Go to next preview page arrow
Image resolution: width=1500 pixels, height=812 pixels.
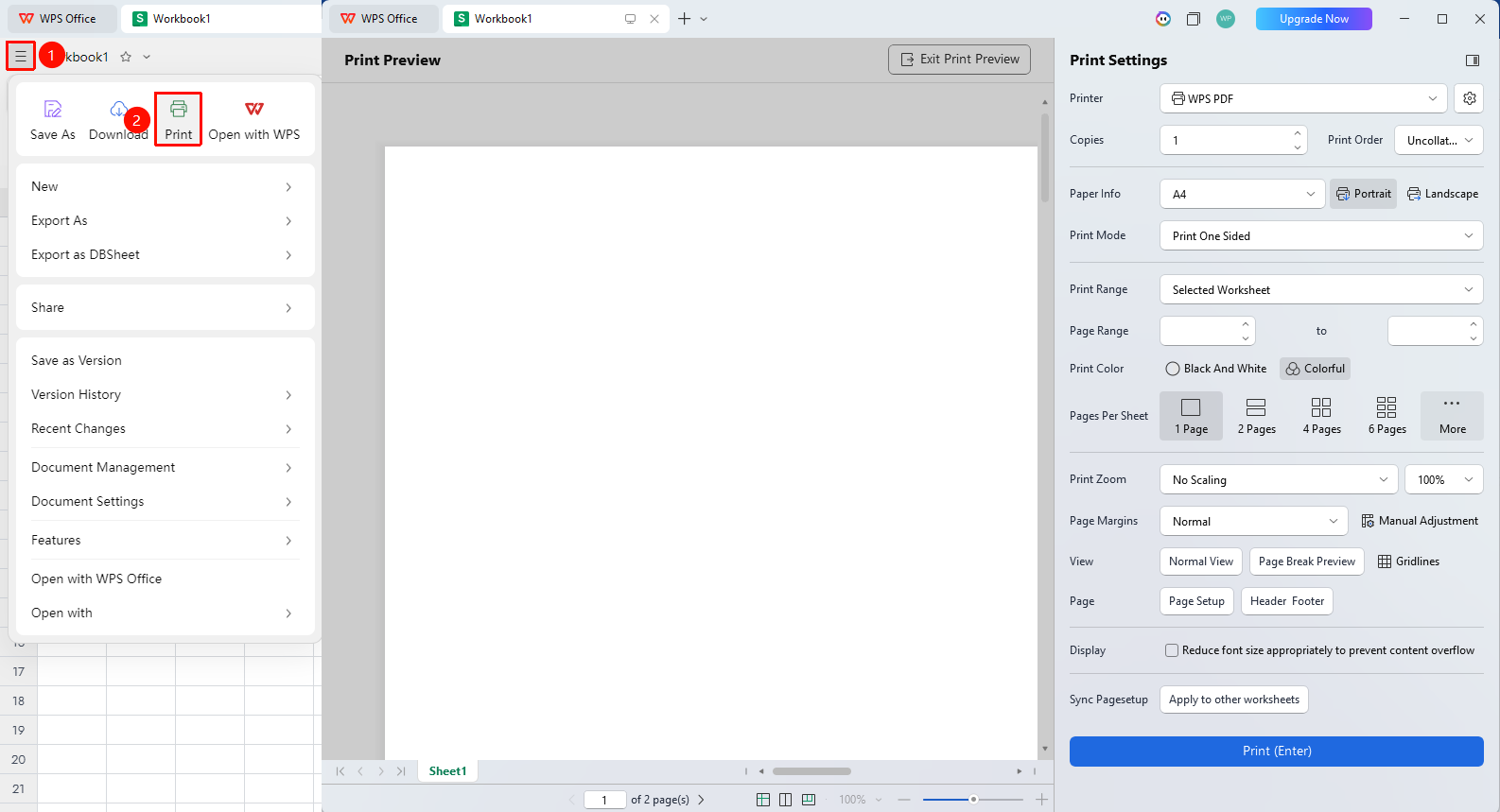tap(701, 800)
